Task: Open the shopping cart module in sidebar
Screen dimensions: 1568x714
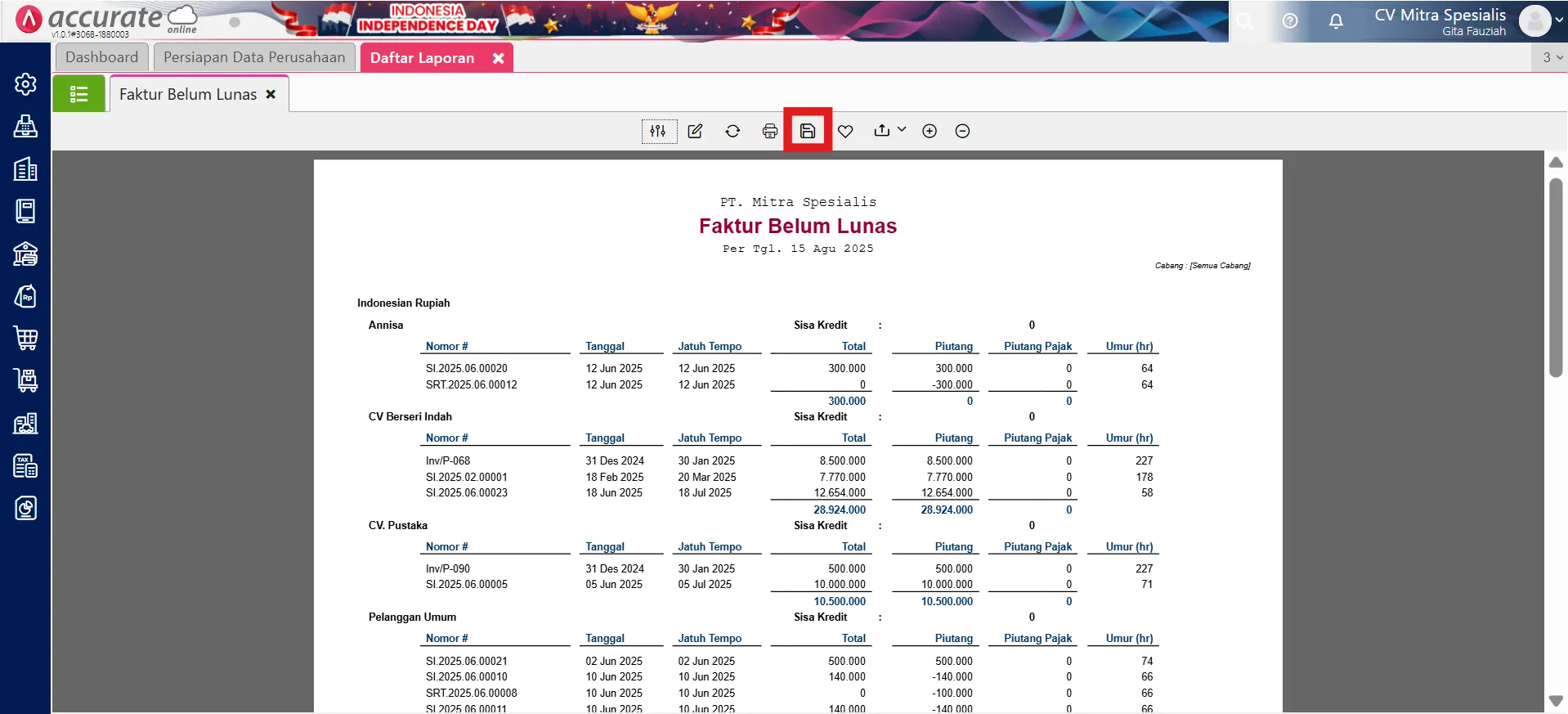Action: [x=25, y=338]
